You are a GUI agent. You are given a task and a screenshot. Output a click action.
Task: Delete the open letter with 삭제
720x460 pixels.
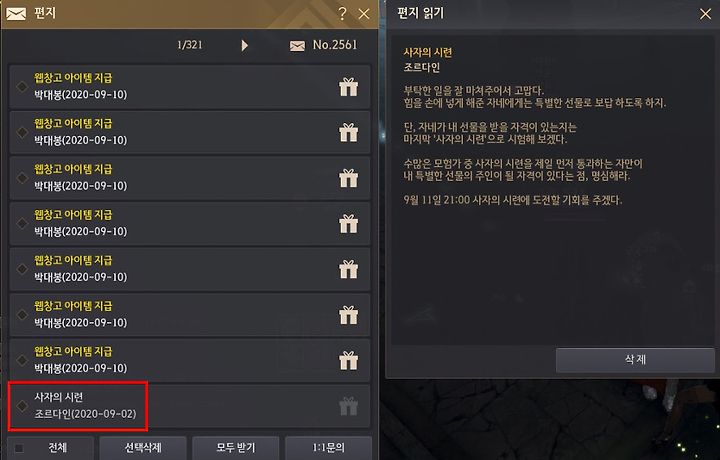[635, 360]
